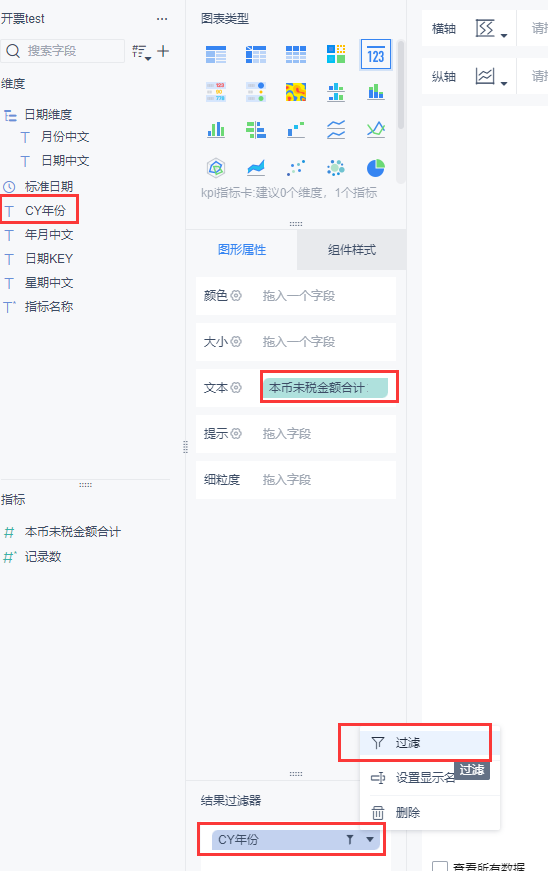Select the 本币未税金额合计 measure in 指标 list
Image resolution: width=548 pixels, height=871 pixels.
(x=73, y=532)
